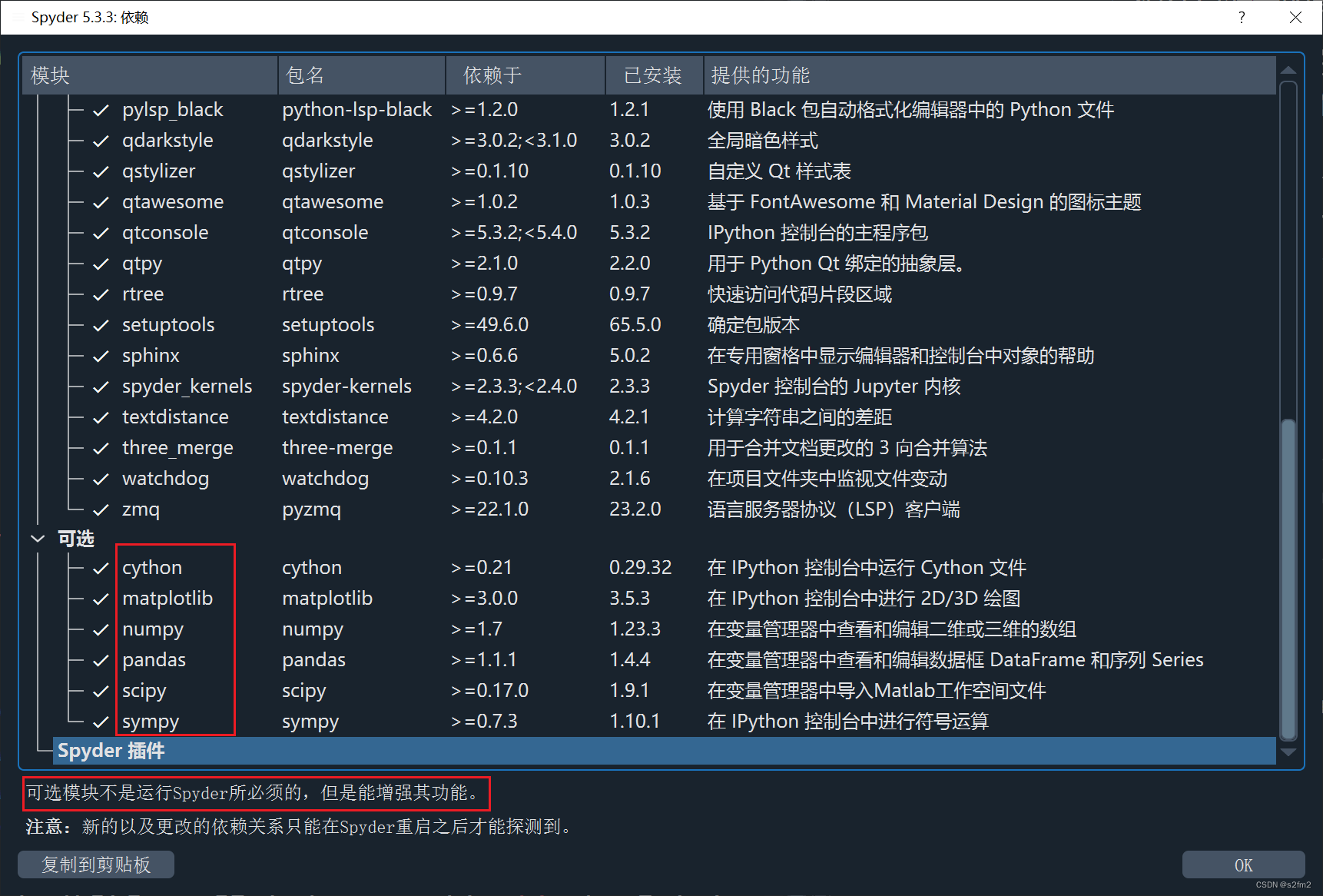Viewport: 1323px width, 896px height.
Task: Click the checkmark icon beside zmq
Action: (101, 510)
